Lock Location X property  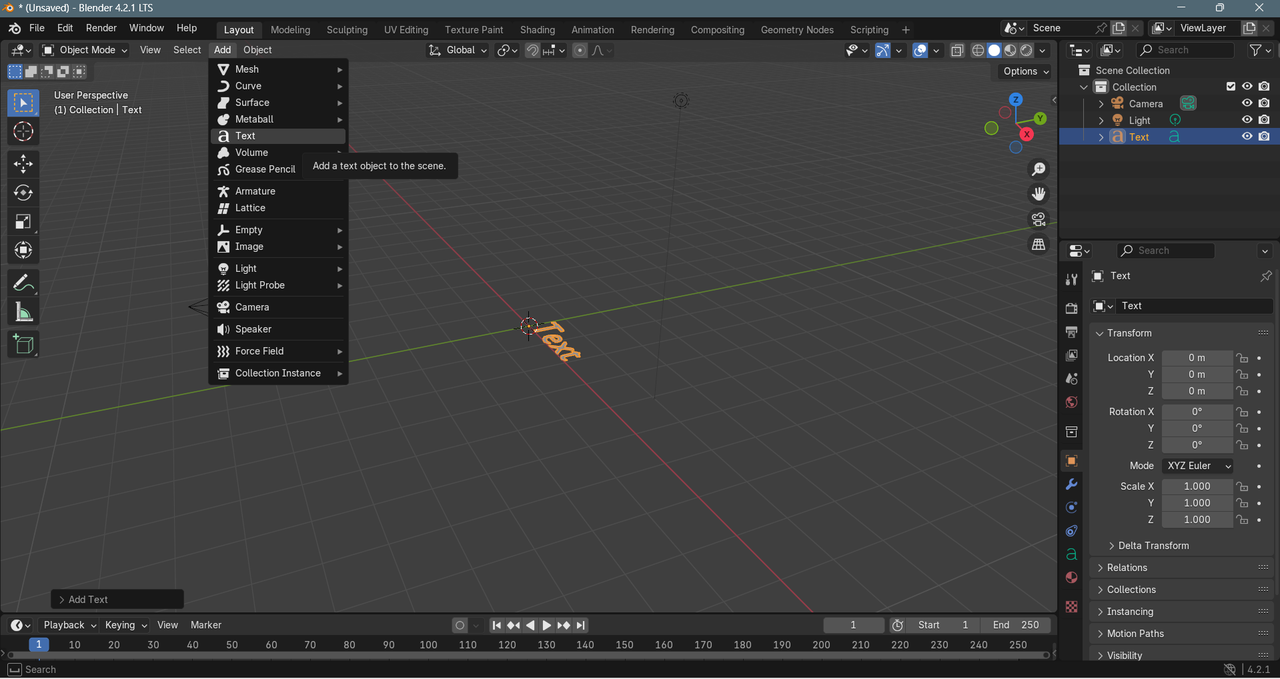[1241, 358]
